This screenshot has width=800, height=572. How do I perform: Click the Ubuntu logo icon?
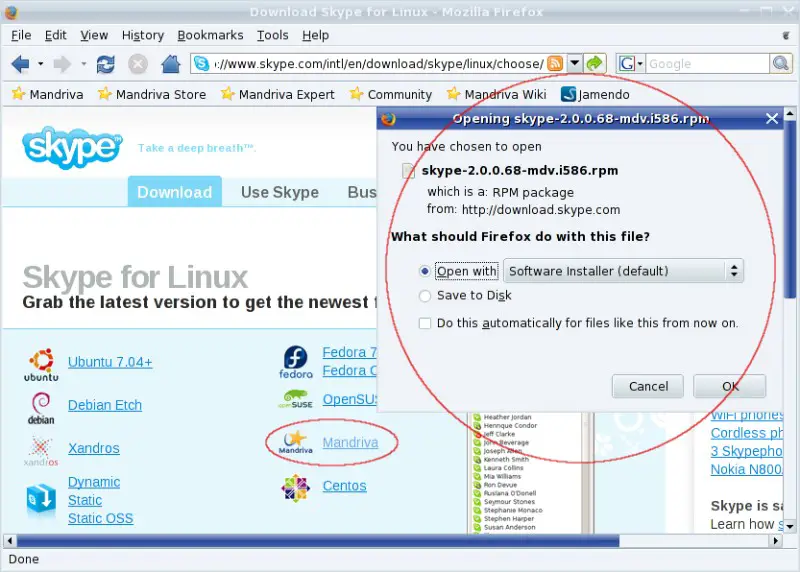click(x=41, y=365)
